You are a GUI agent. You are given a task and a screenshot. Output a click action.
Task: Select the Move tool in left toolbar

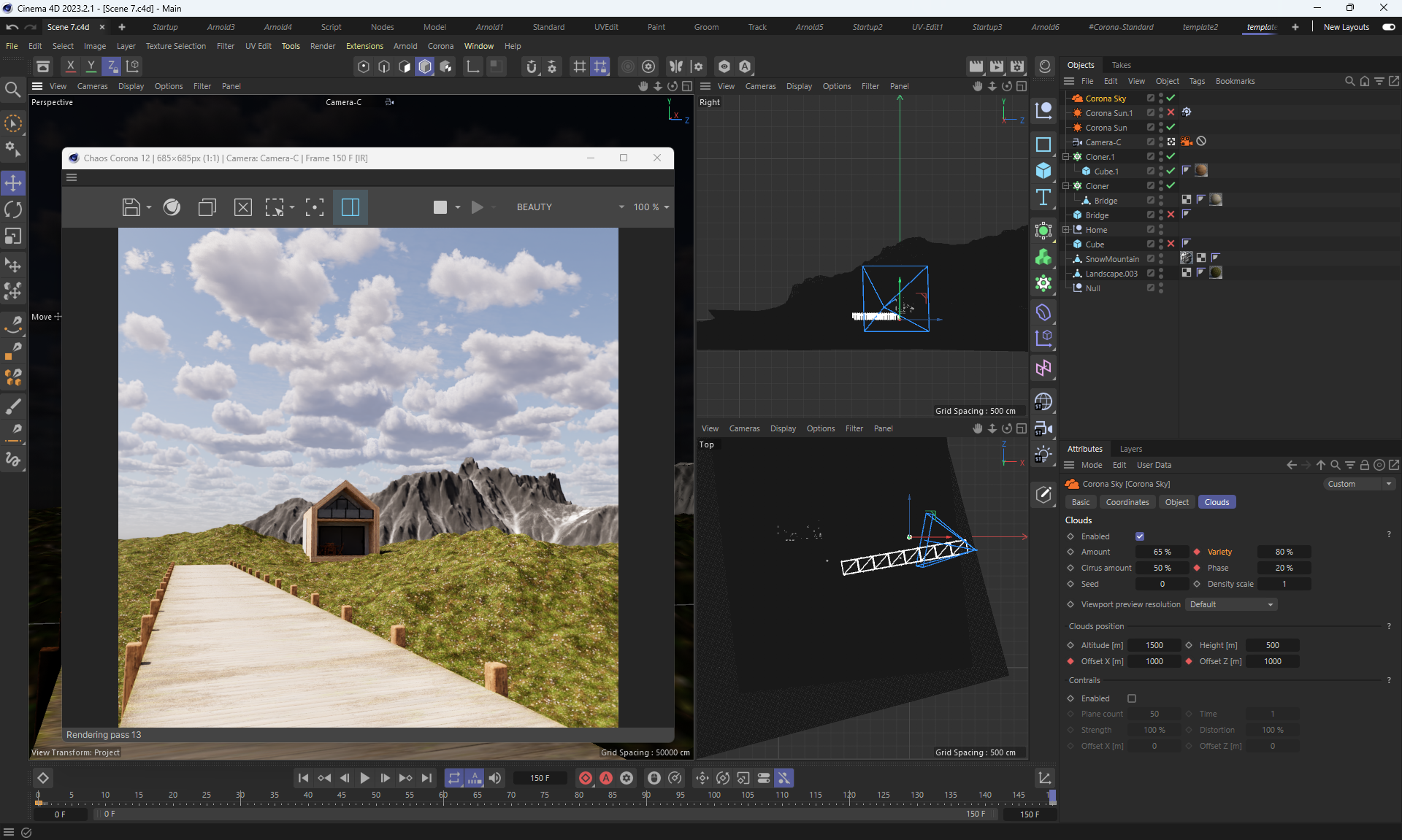(13, 182)
